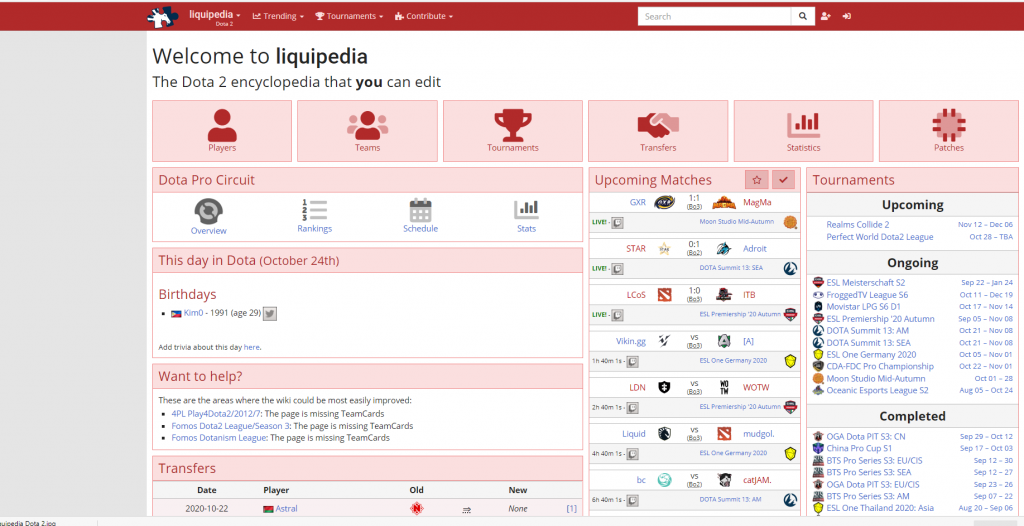Click the mudgol. team name
This screenshot has height=526, width=1024.
(758, 434)
